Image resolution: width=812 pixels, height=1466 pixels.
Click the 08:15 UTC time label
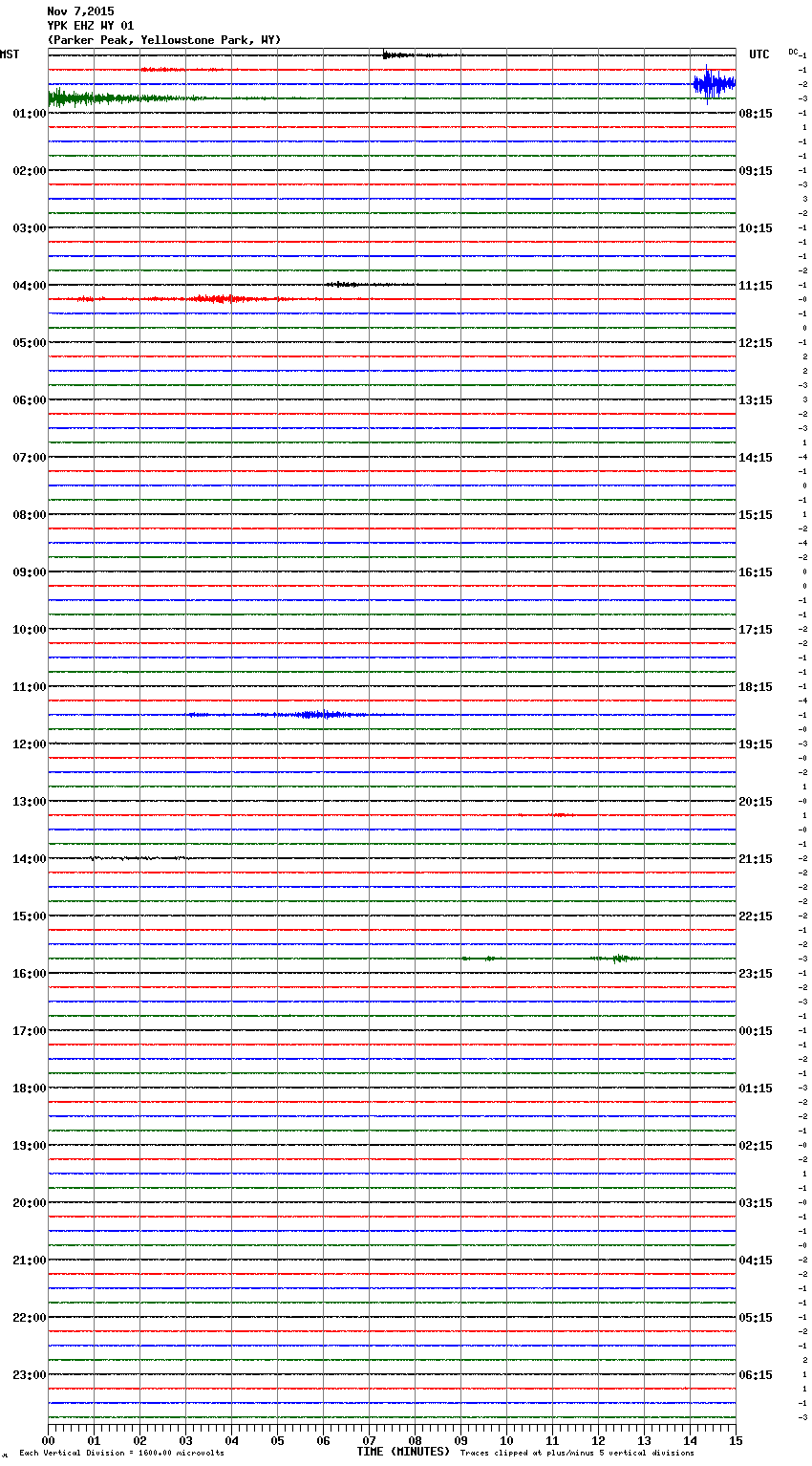pos(756,113)
